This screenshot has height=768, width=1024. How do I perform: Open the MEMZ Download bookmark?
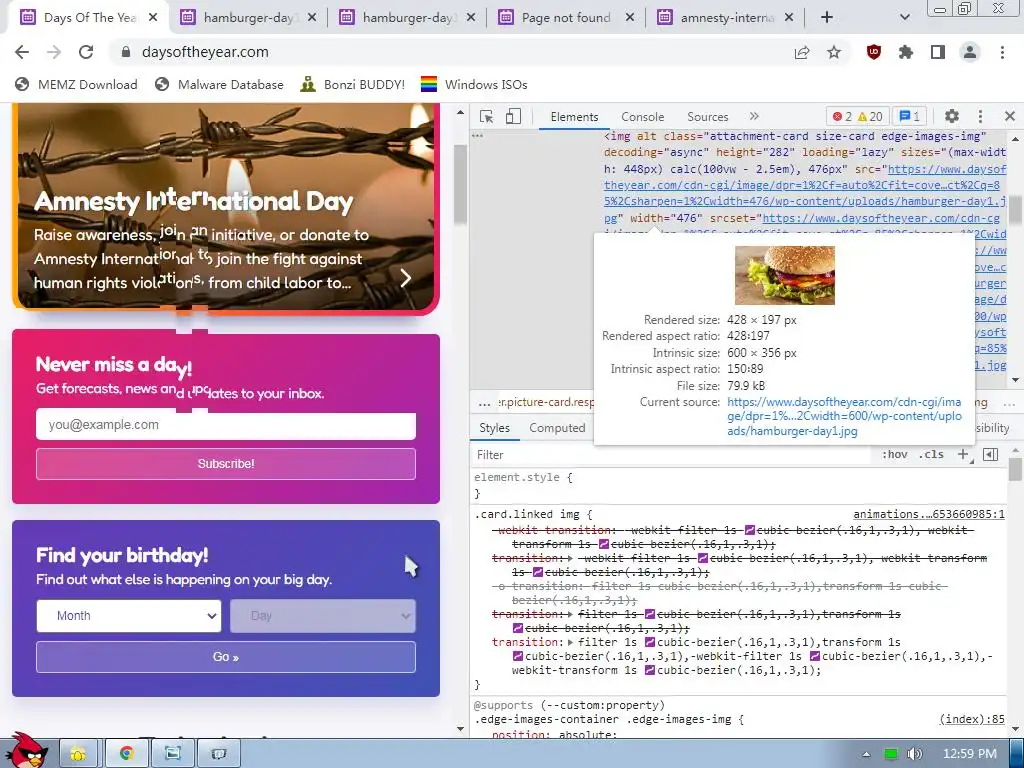click(76, 84)
